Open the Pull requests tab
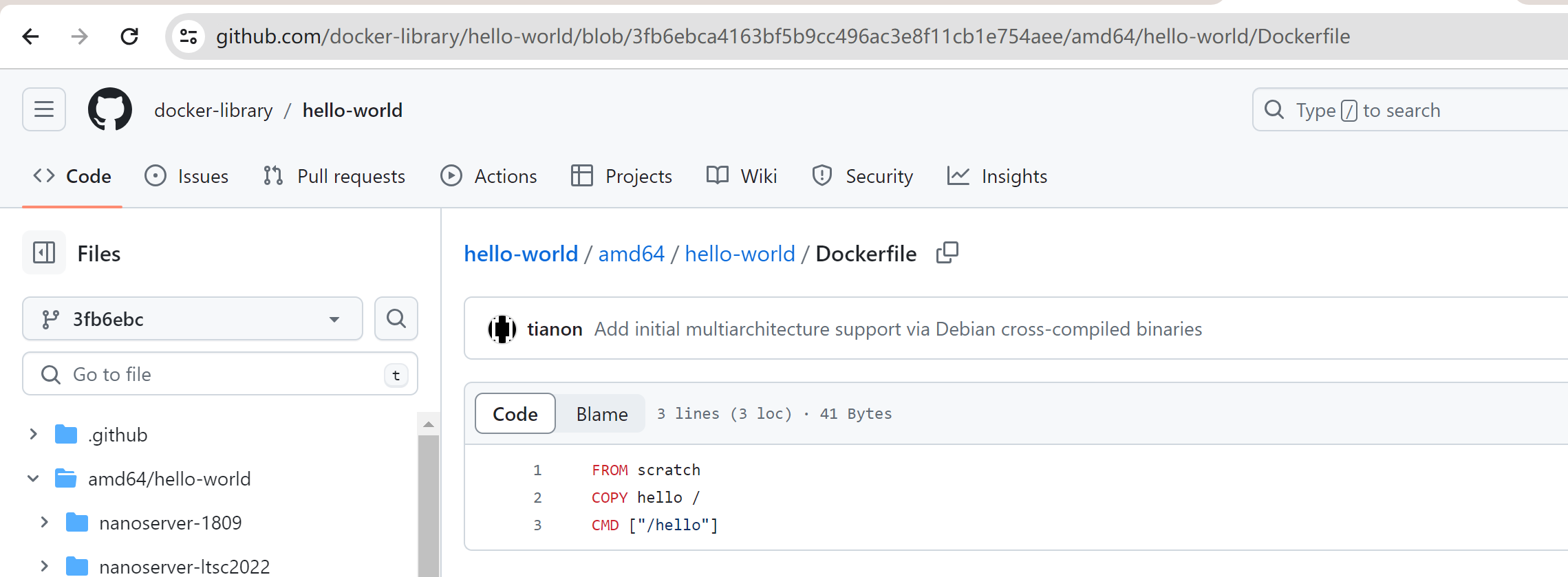Image resolution: width=1568 pixels, height=577 pixels. click(x=334, y=177)
